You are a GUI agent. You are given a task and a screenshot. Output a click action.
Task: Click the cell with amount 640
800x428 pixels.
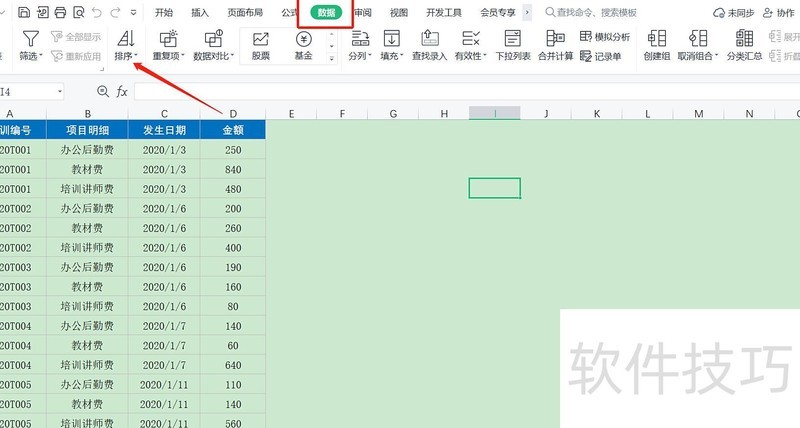pos(233,365)
